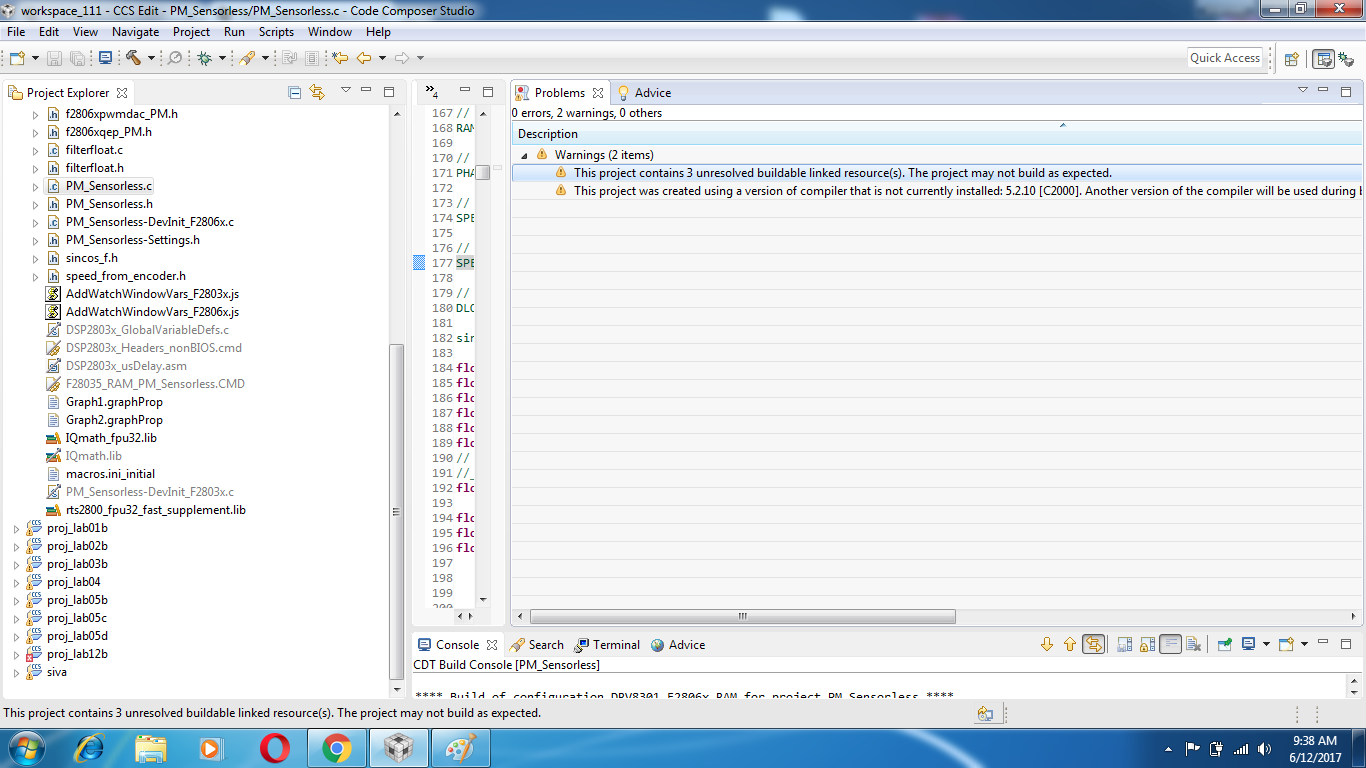Select the proj_lab05c project

[77, 619]
